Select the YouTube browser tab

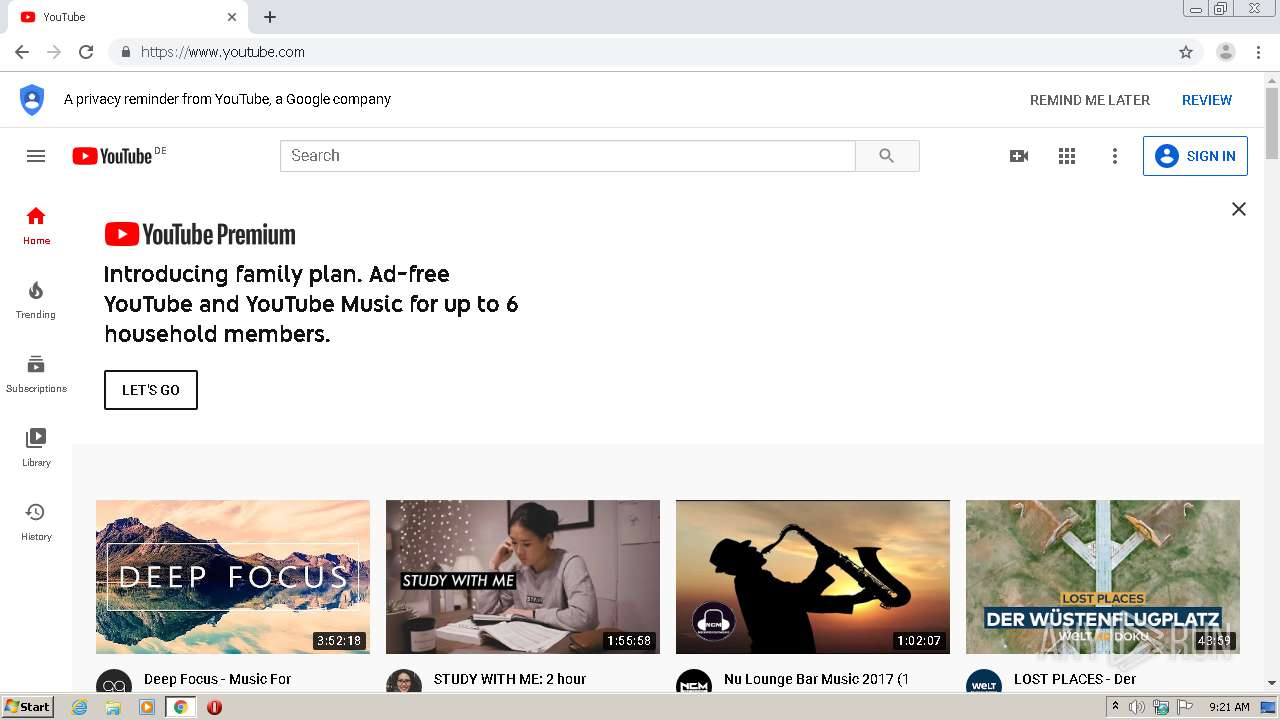[x=130, y=17]
